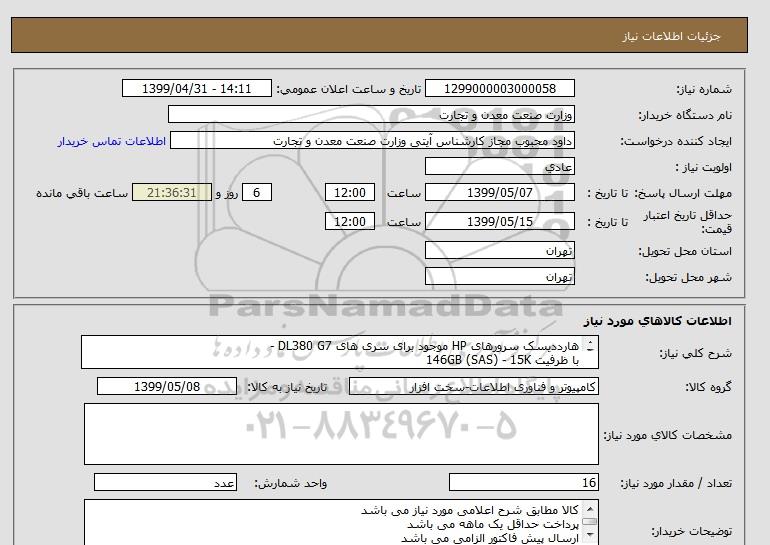Click the label حداقل تاریخ اعتبار قیمت
770x545 pixels.
click(688, 222)
